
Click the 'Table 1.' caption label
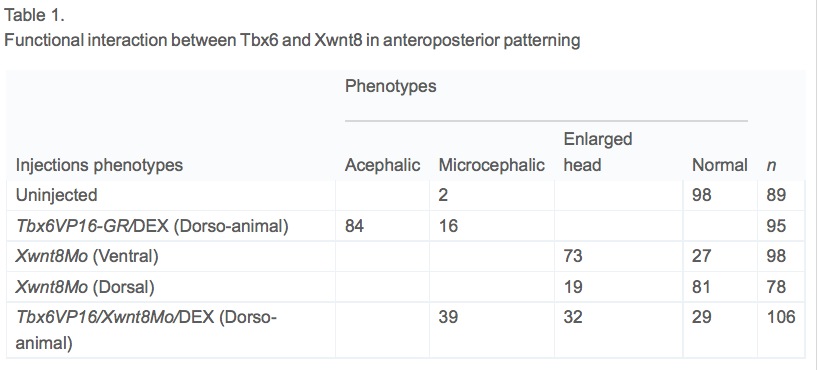[x=34, y=15]
